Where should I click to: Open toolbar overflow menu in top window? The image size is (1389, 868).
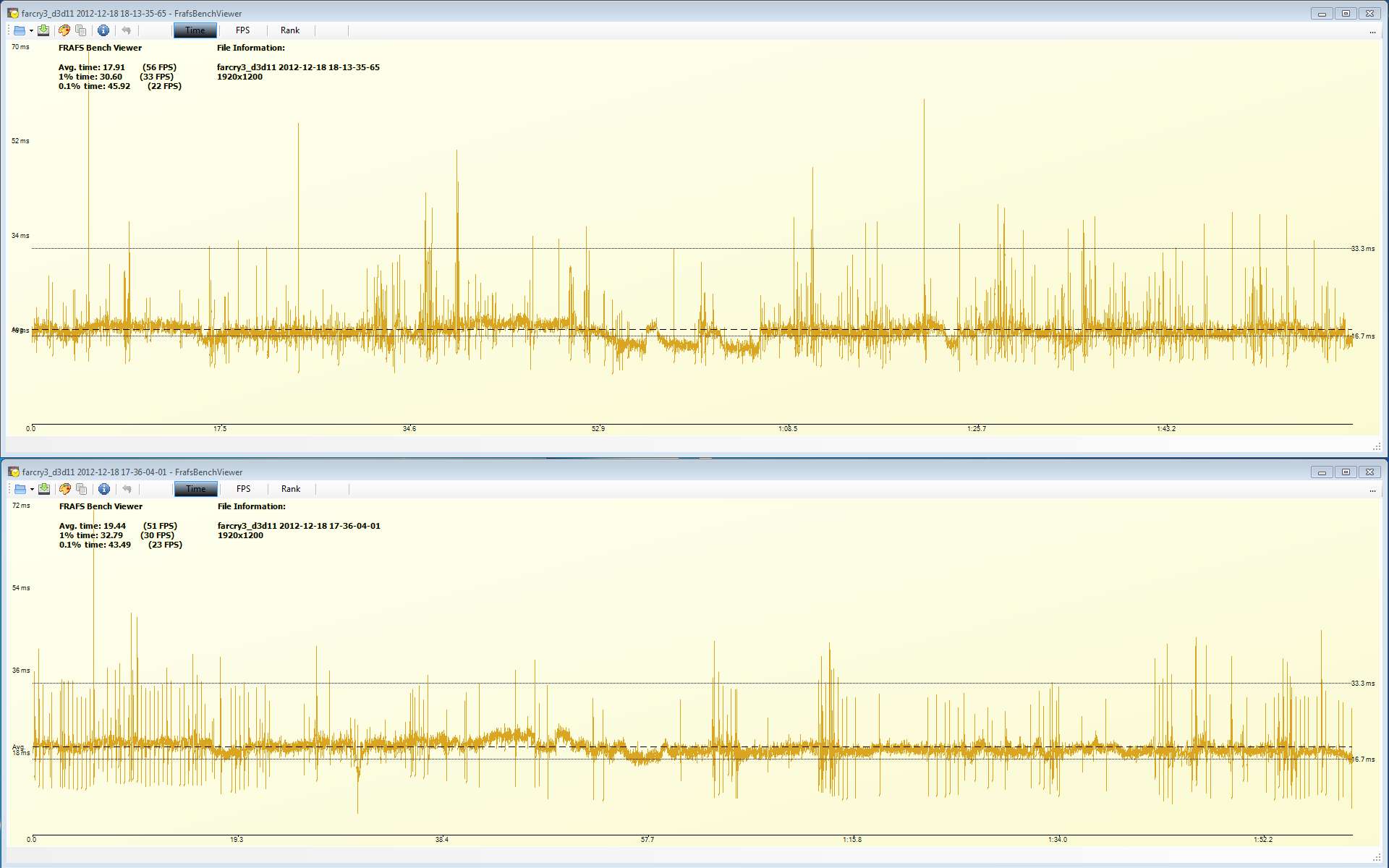[1372, 32]
